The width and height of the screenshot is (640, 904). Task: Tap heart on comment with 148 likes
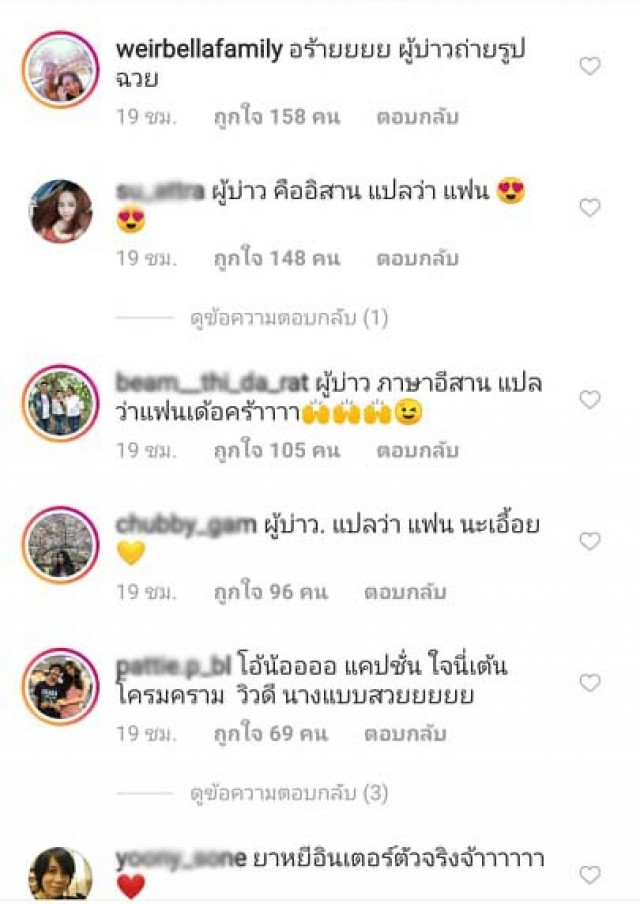point(590,208)
